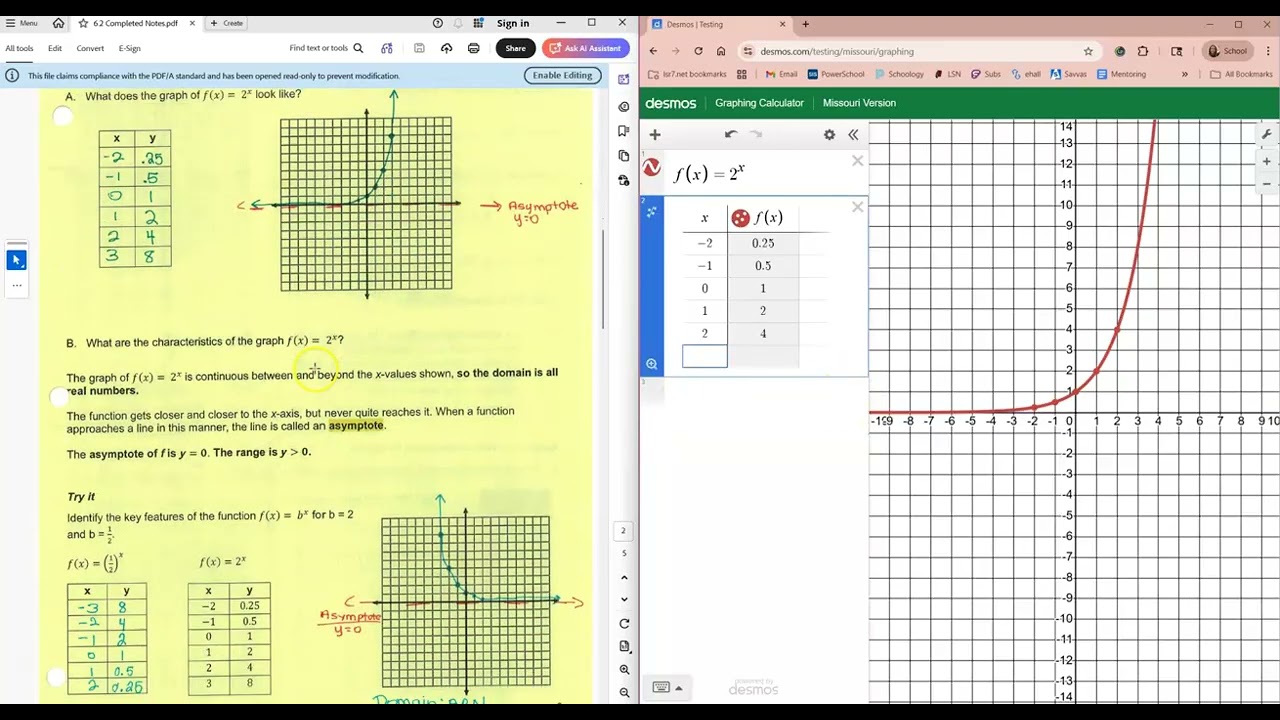The image size is (1280, 720).
Task: Open the Edit tab in Acrobat
Action: click(55, 48)
